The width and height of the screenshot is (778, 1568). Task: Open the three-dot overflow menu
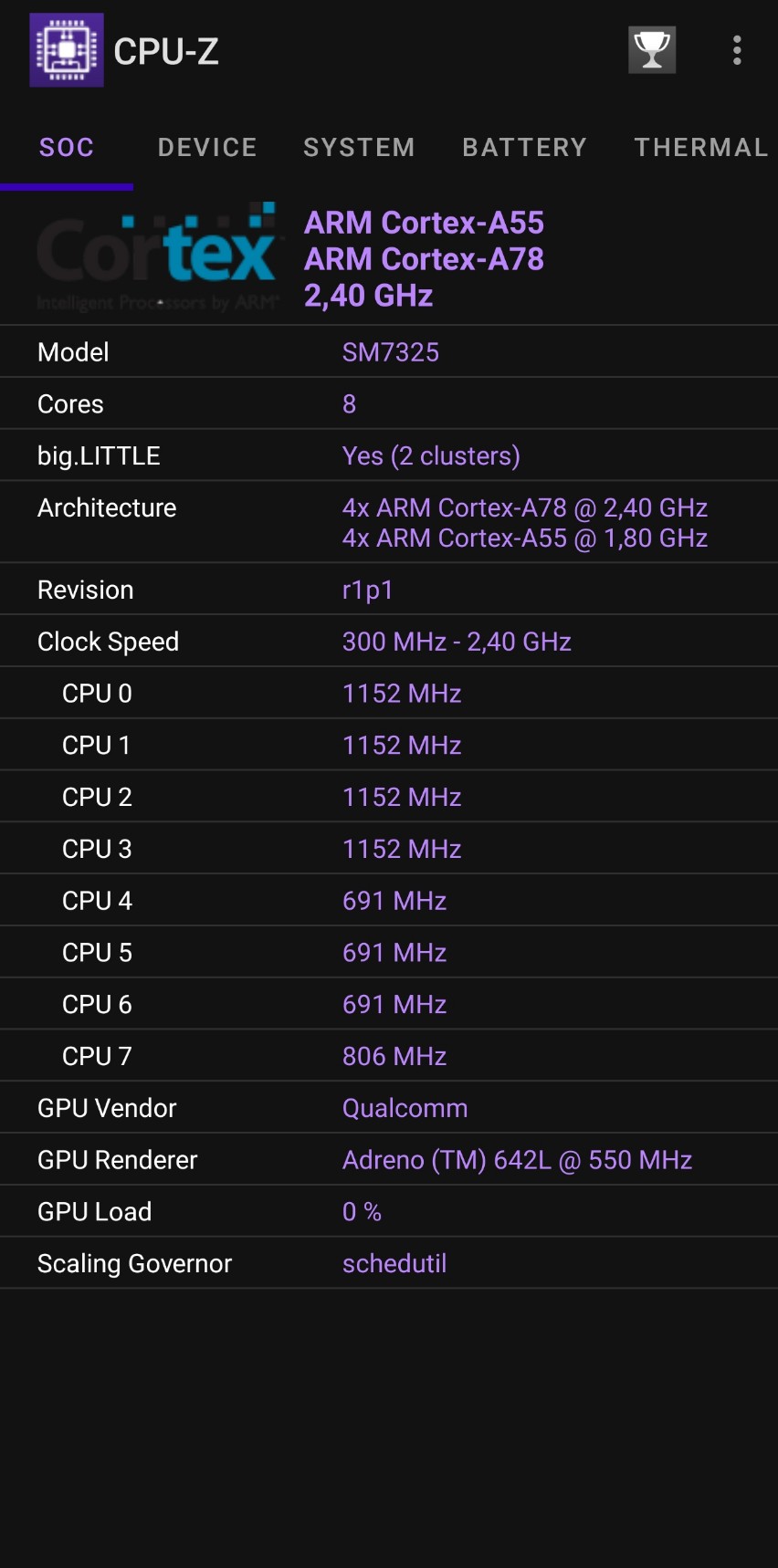736,50
